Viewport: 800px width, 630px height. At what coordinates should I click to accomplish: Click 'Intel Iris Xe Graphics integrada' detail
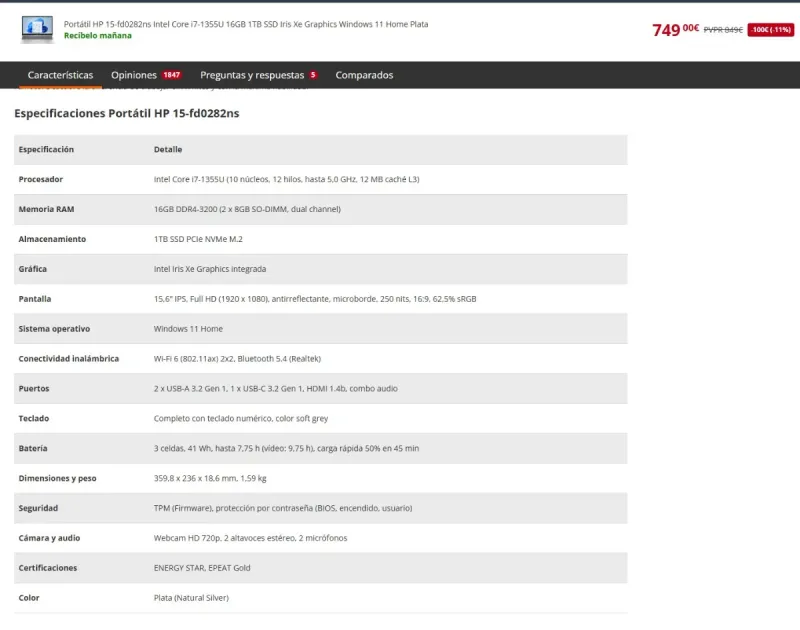210,269
